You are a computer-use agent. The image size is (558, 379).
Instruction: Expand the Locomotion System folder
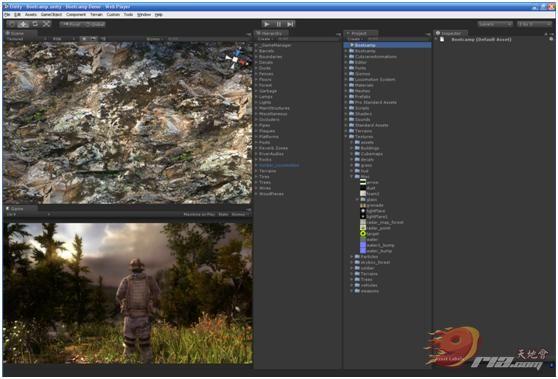pyautogui.click(x=346, y=80)
